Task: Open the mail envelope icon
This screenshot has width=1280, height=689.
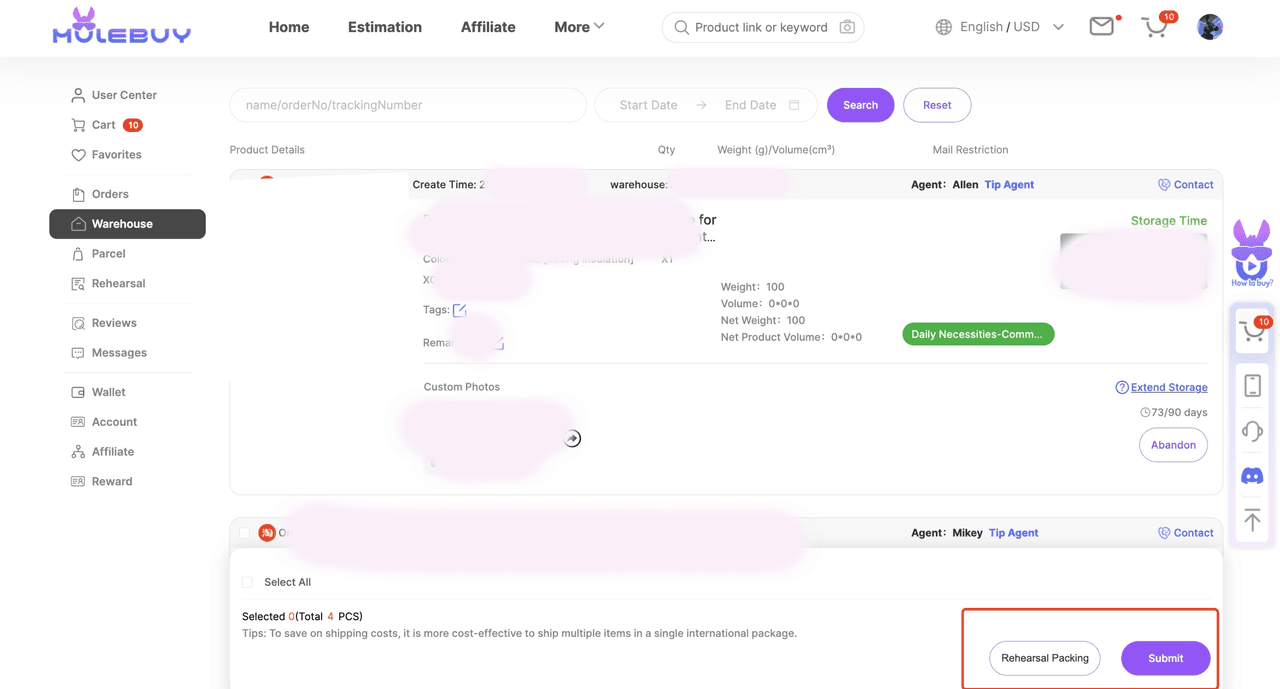Action: point(1102,27)
